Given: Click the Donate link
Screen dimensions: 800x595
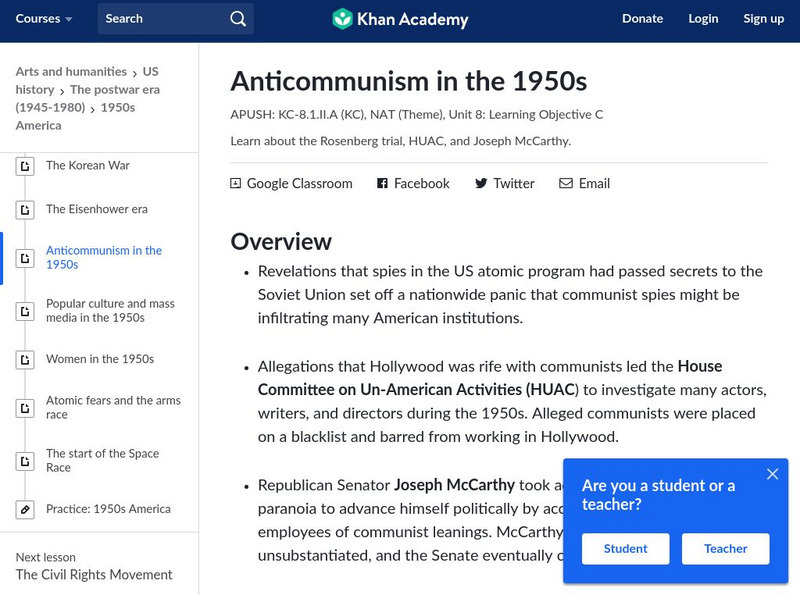Looking at the screenshot, I should (x=642, y=19).
